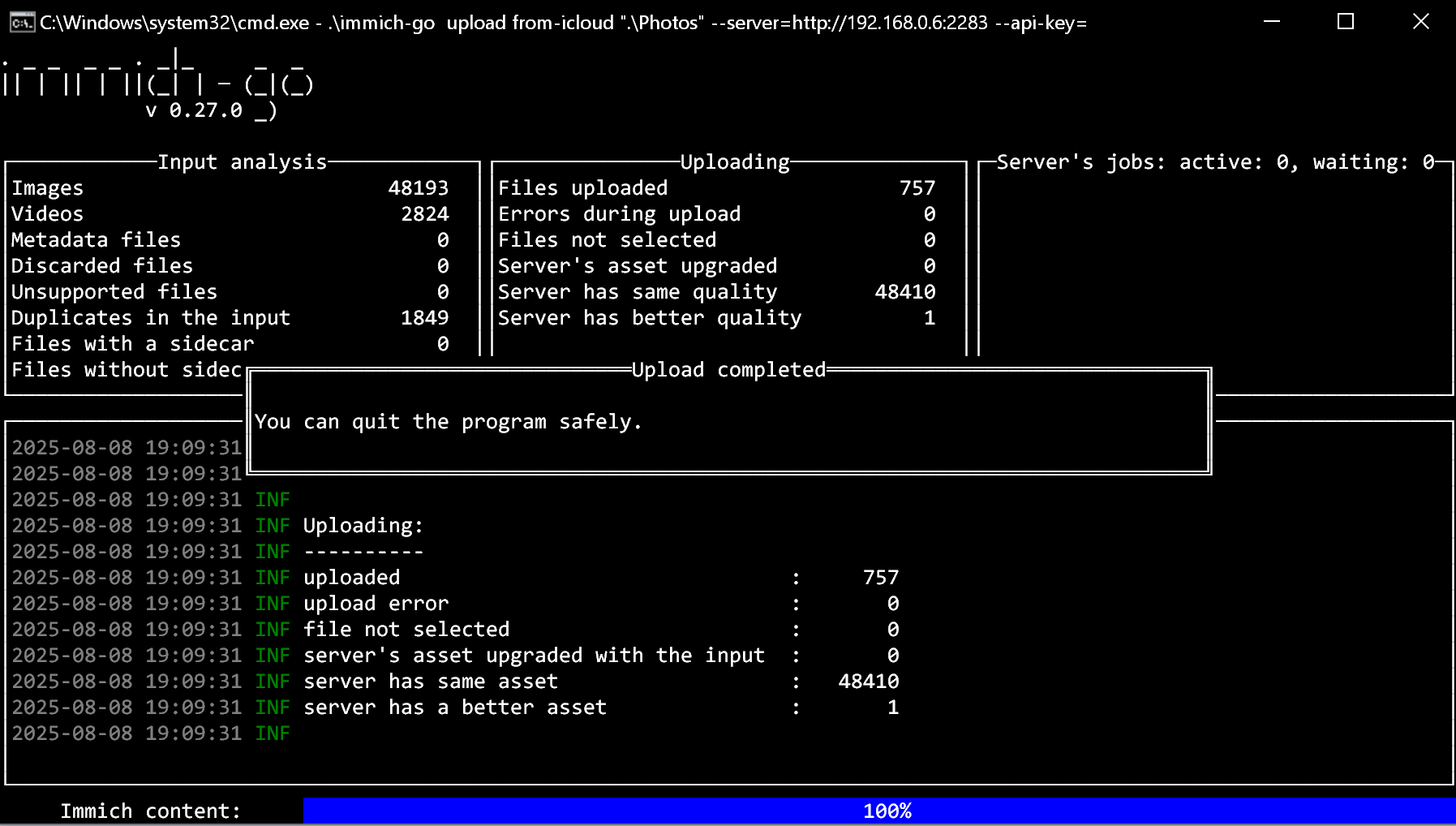
Task: Click the 'Uploading:' log line
Action: pyautogui.click(x=363, y=526)
